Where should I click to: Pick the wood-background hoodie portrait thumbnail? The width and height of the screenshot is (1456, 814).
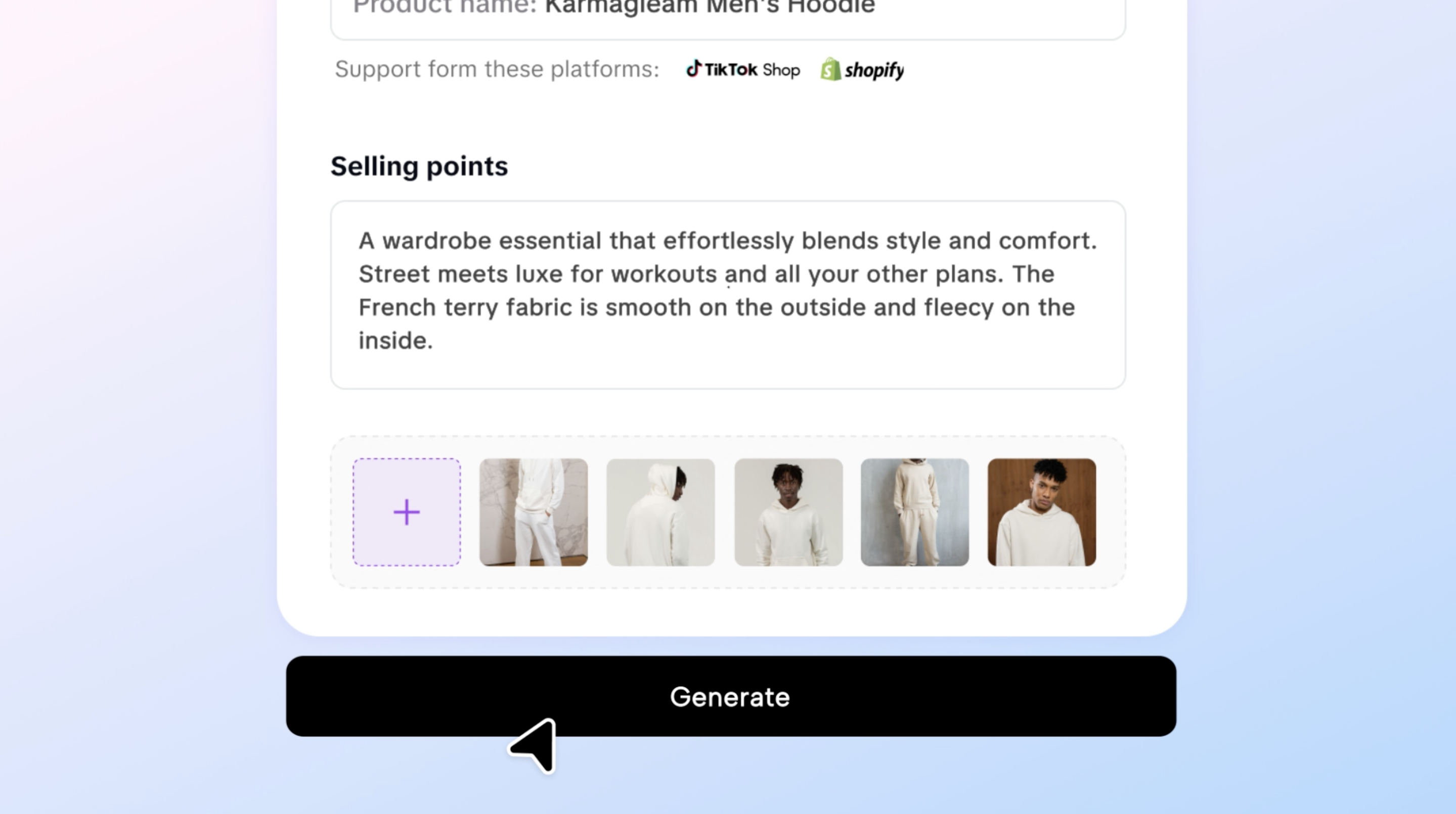pos(1042,512)
